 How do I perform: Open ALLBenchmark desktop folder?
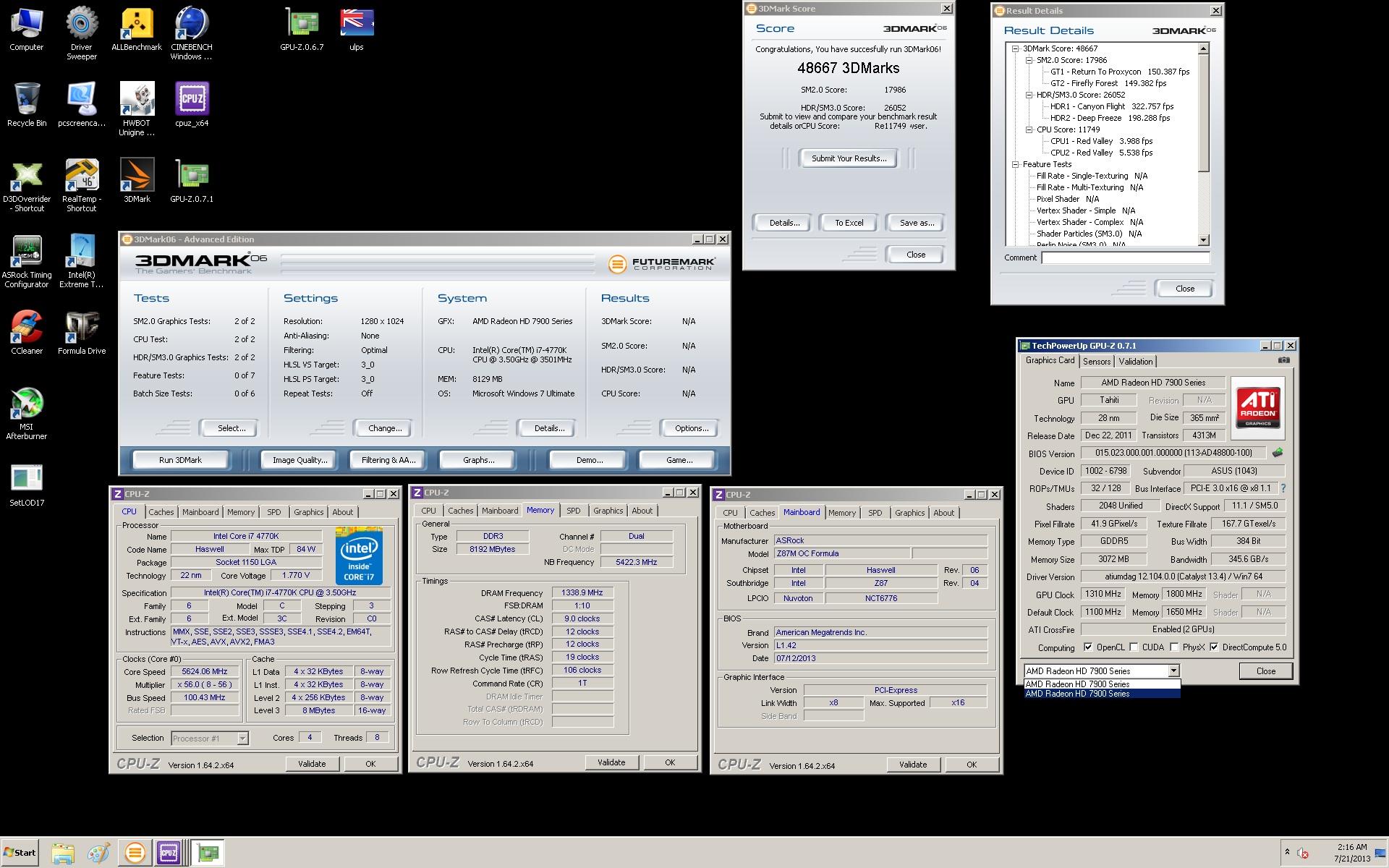[x=137, y=29]
